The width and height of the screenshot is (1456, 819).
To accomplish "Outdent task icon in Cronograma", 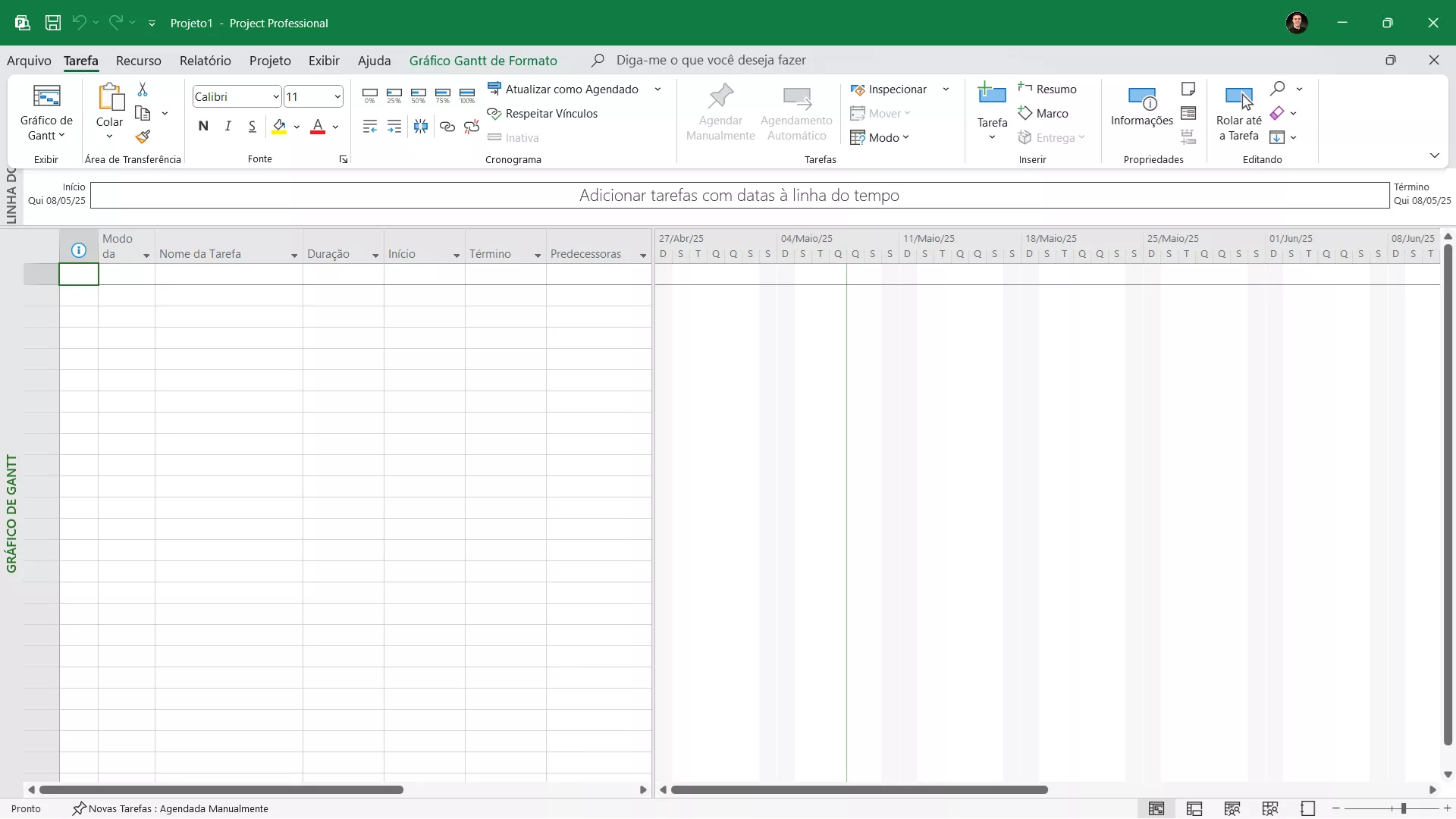I will click(369, 127).
